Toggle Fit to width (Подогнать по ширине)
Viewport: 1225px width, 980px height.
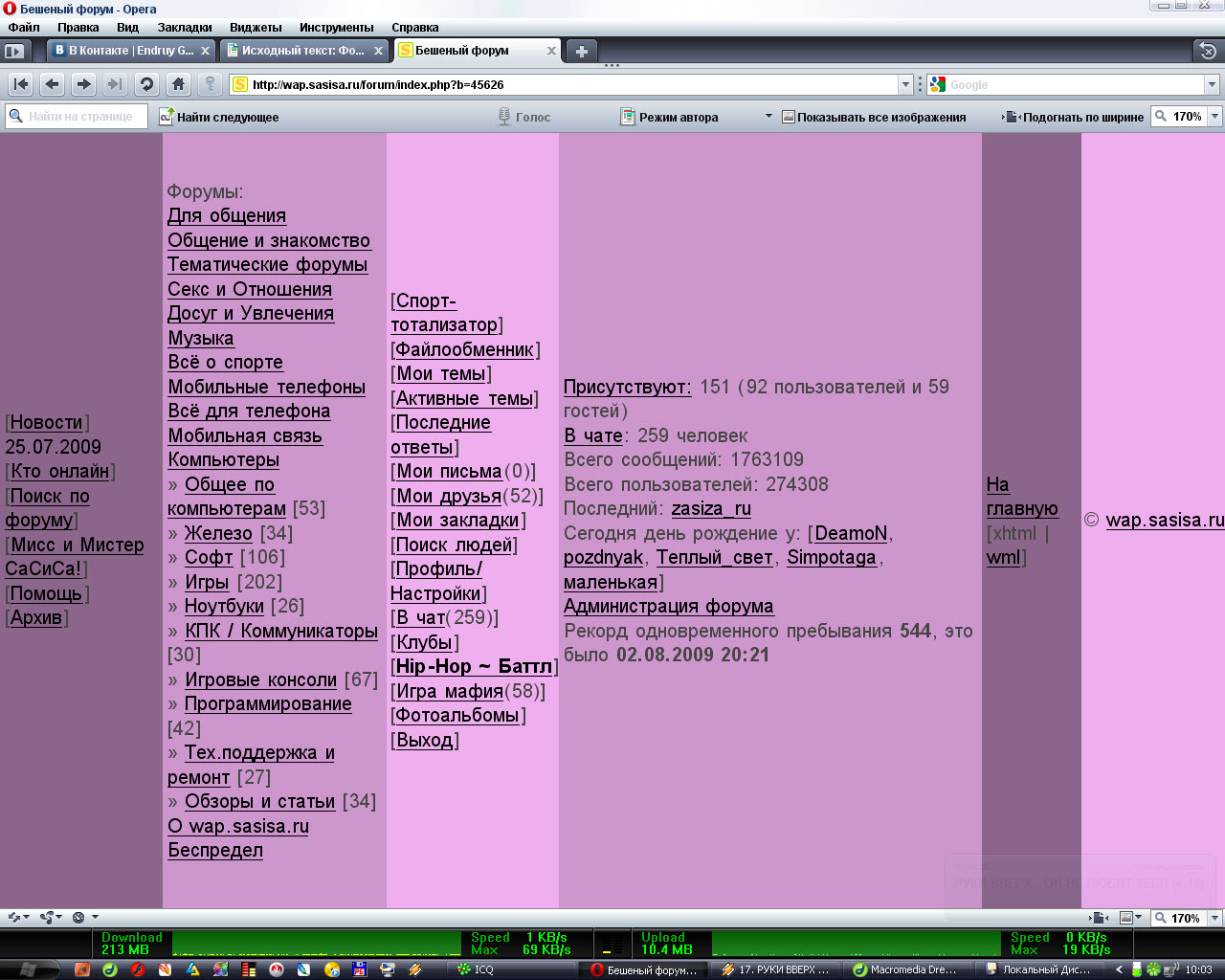click(x=1074, y=117)
